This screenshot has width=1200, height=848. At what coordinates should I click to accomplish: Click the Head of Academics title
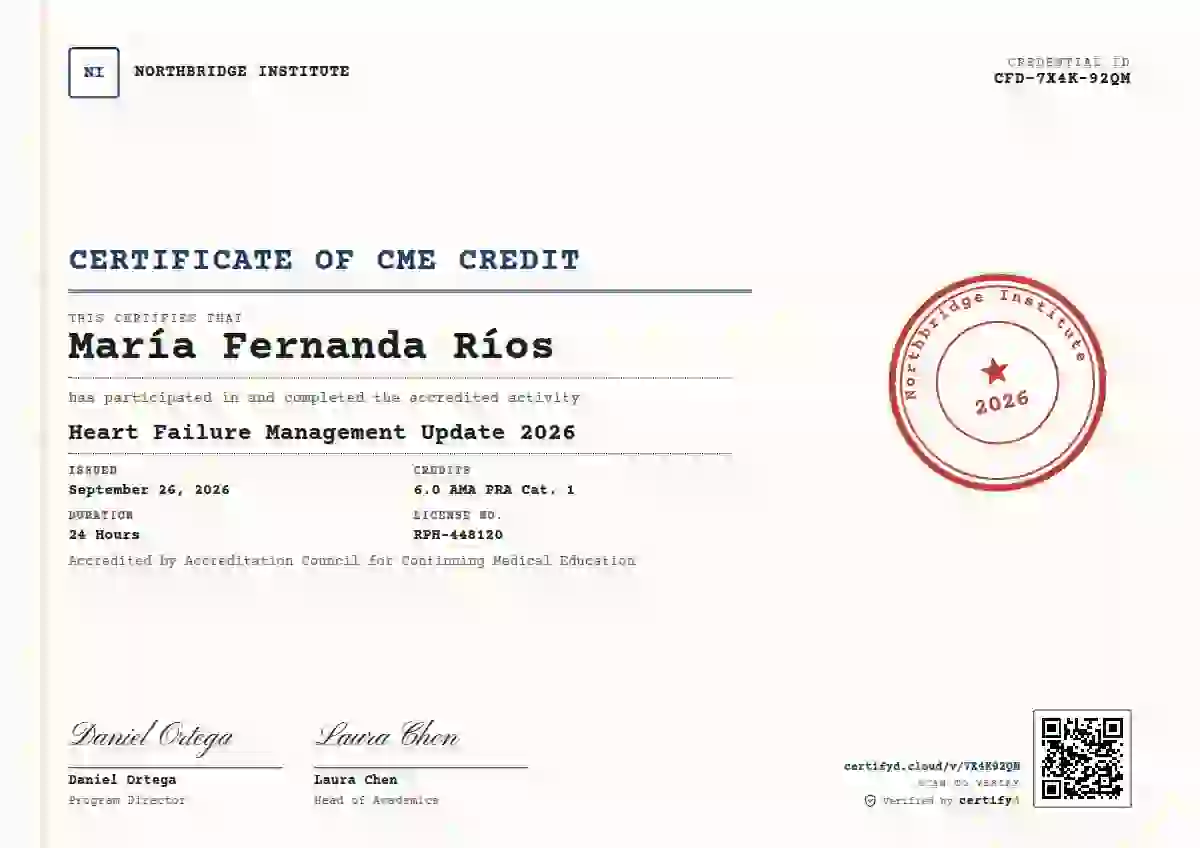click(376, 800)
